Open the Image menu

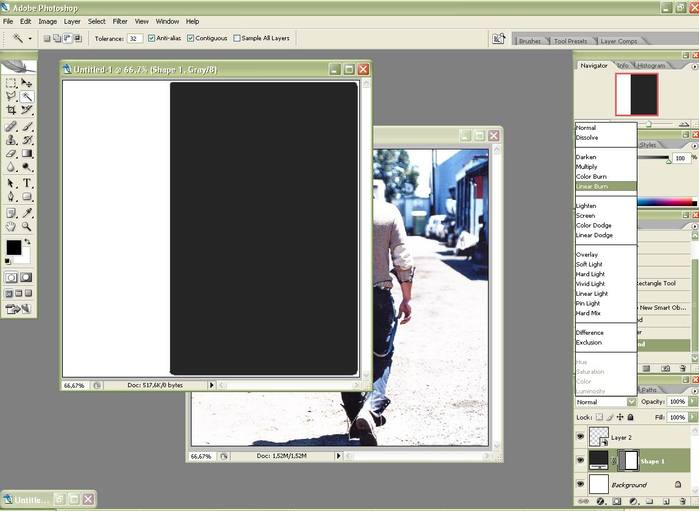[x=47, y=21]
